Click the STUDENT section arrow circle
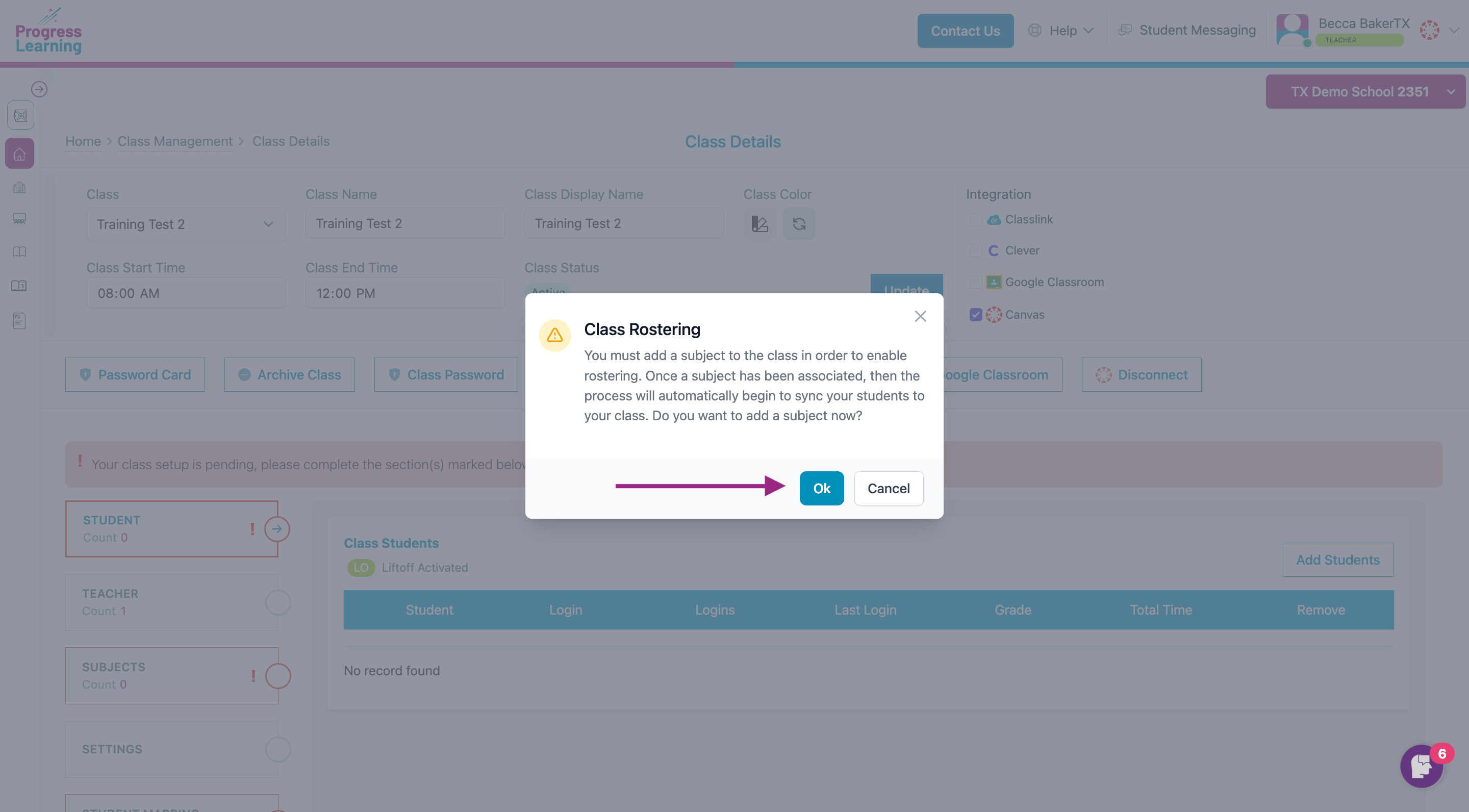 277,528
